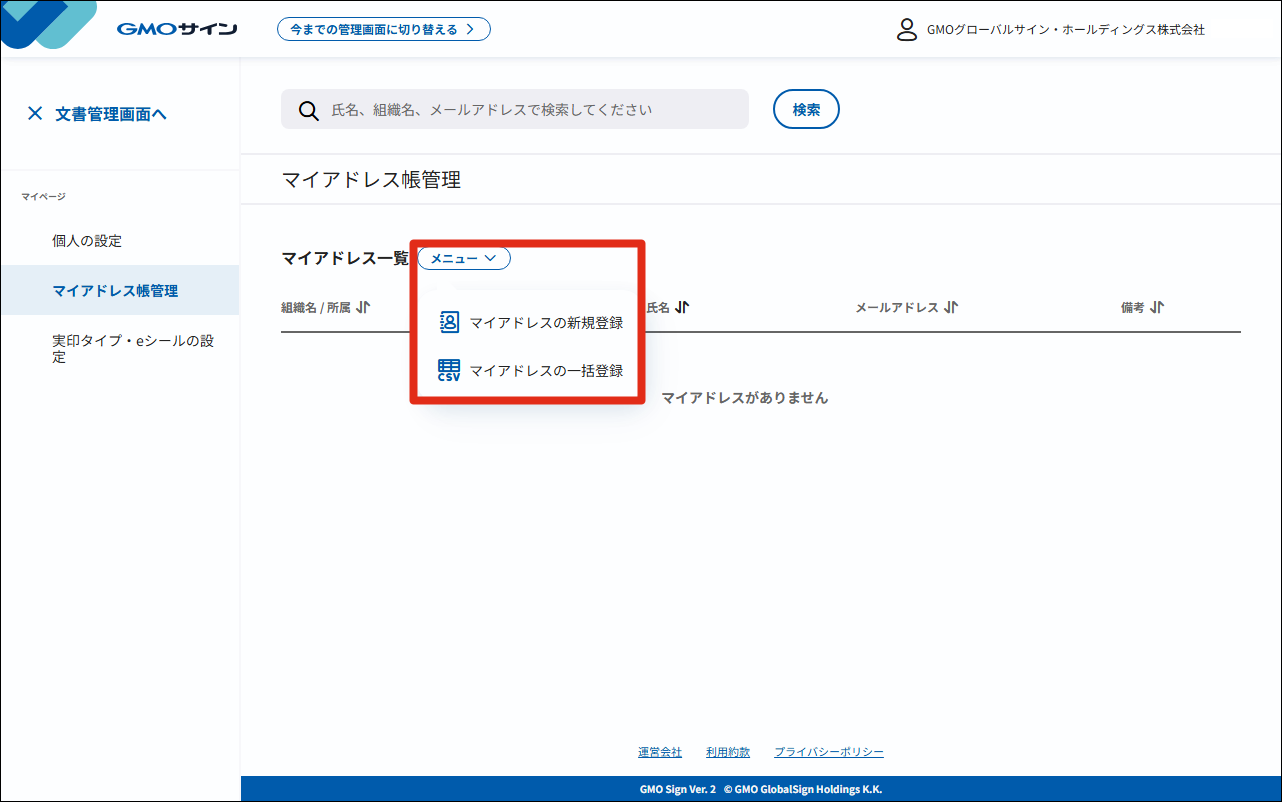Click the 検索 button
1282x802 pixels.
tap(806, 110)
